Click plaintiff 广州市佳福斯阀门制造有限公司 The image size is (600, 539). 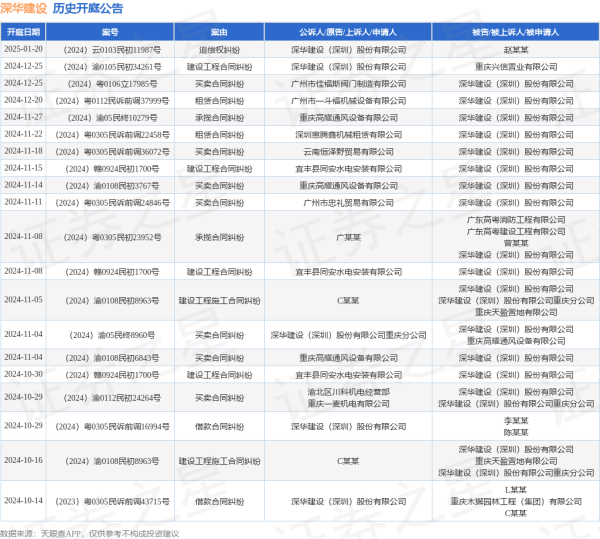348,84
